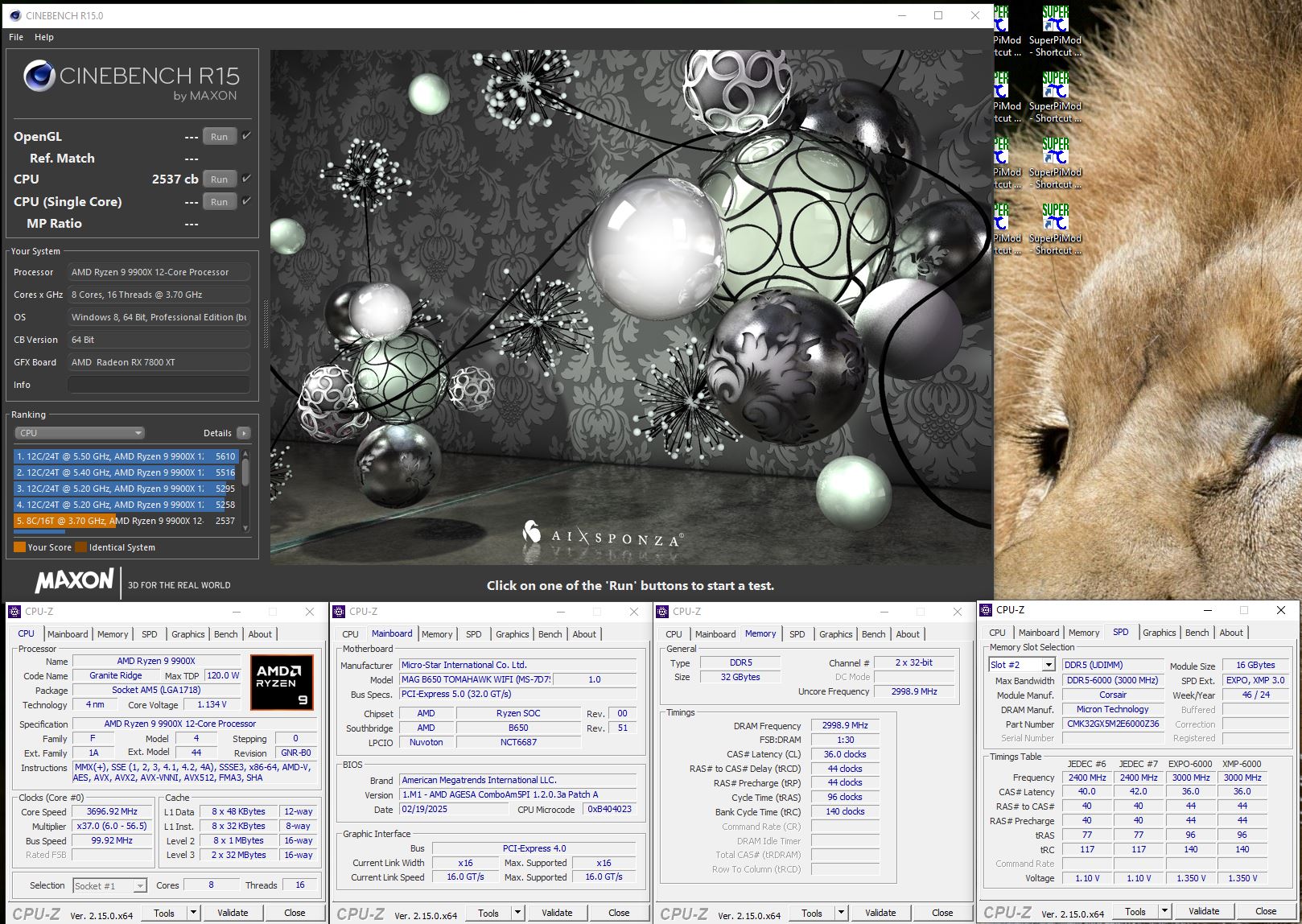The image size is (1302, 924).
Task: Click the Part Number CMK32GX5M2E6000Z36 field
Action: [1113, 724]
